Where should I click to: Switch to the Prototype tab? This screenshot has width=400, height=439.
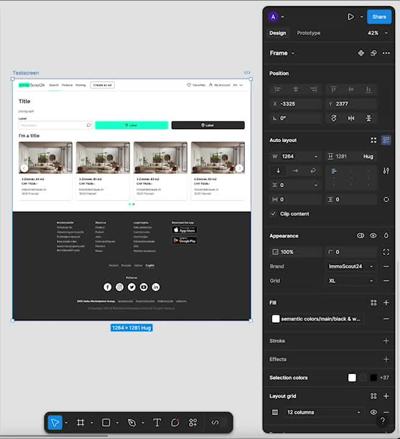tap(308, 33)
